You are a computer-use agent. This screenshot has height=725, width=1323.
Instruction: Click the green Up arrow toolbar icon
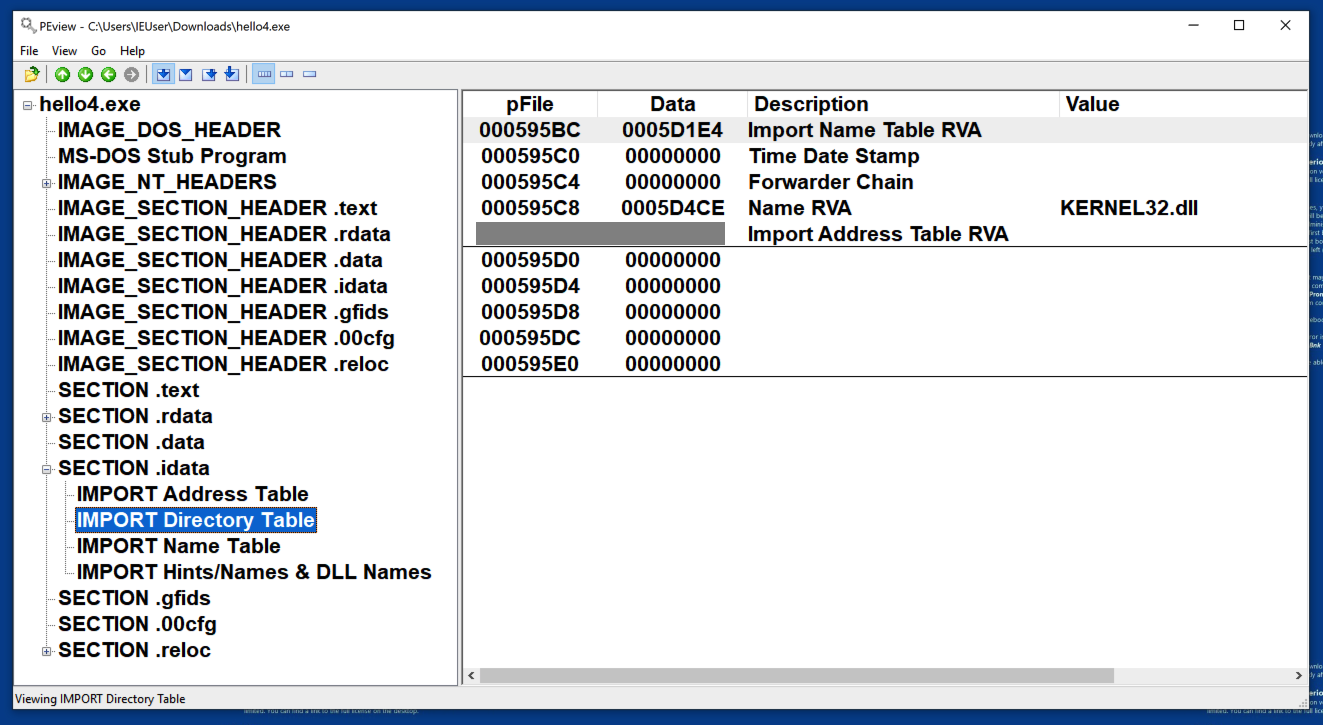[62, 74]
